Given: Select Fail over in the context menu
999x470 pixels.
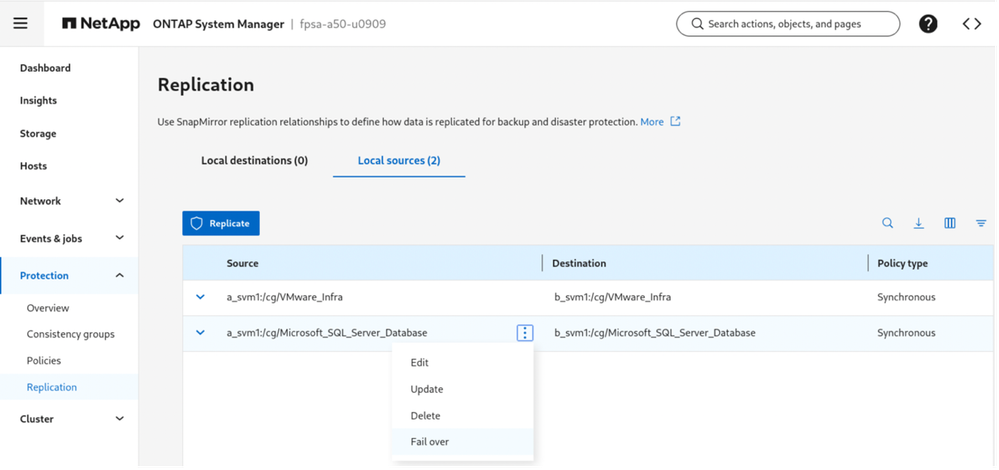Looking at the screenshot, I should (x=463, y=441).
